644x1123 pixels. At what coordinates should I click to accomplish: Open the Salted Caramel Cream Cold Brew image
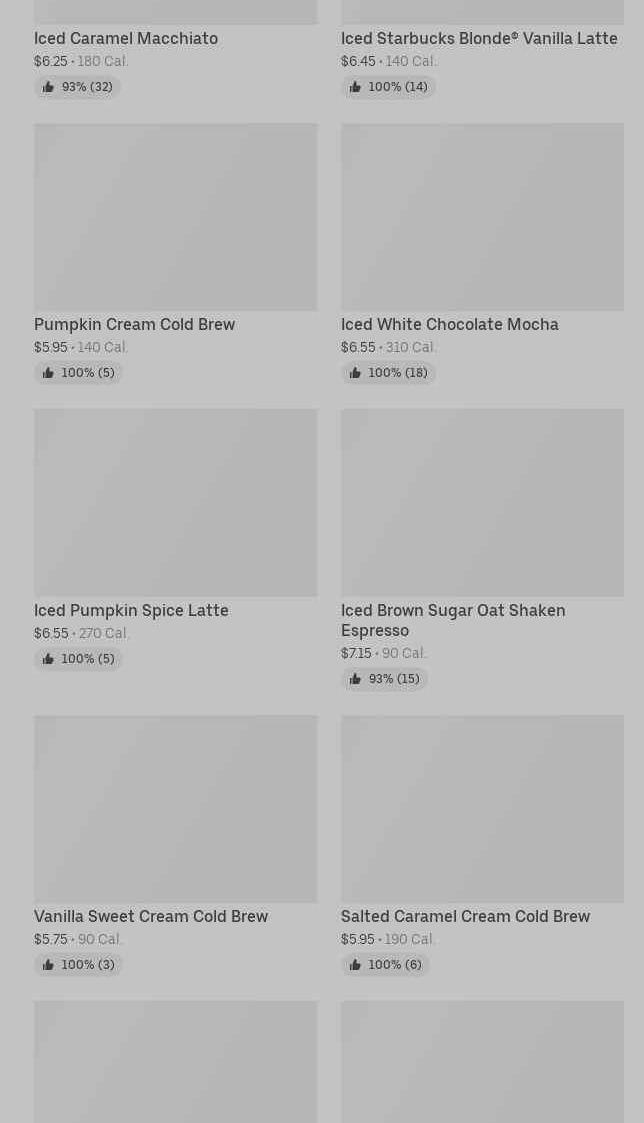pos(482,809)
